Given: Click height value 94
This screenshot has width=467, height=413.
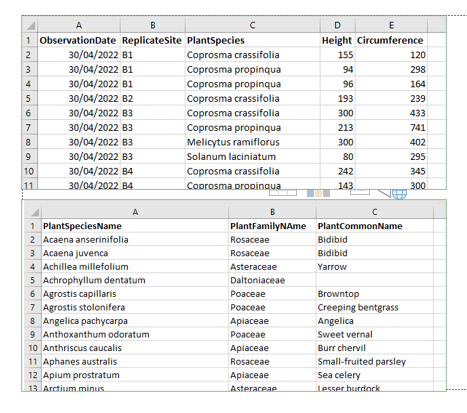Looking at the screenshot, I should click(338, 69).
